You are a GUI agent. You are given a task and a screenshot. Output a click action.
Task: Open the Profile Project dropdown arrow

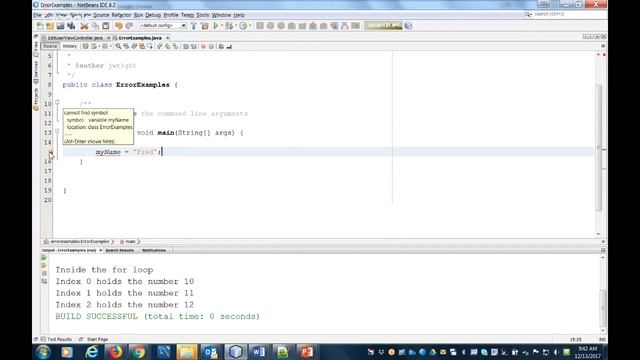(250, 26)
